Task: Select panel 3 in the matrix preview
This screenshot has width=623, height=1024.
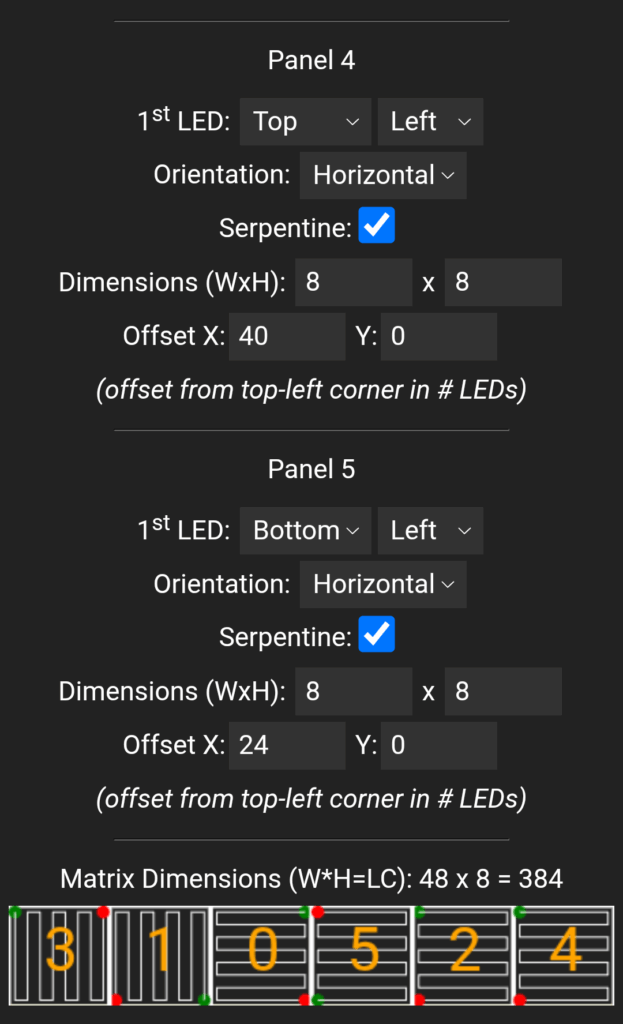Action: [59, 955]
